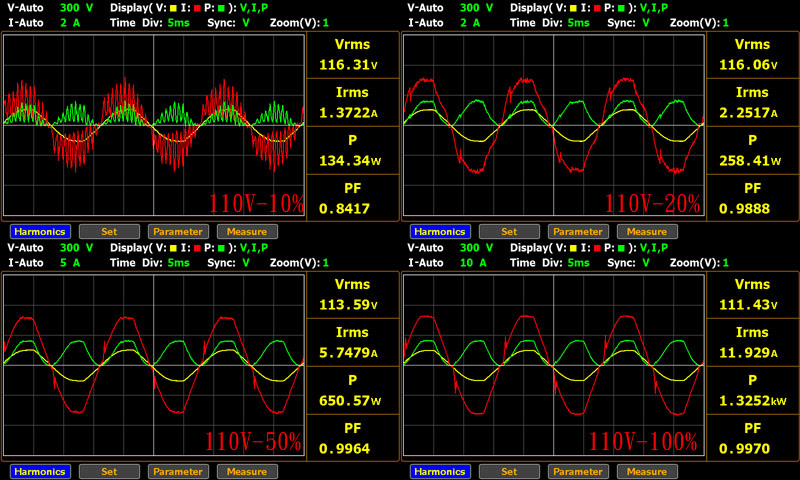The height and width of the screenshot is (480, 800).
Task: Click I-Auto range value 2 A in 110V-10% header
Action: coord(70,23)
